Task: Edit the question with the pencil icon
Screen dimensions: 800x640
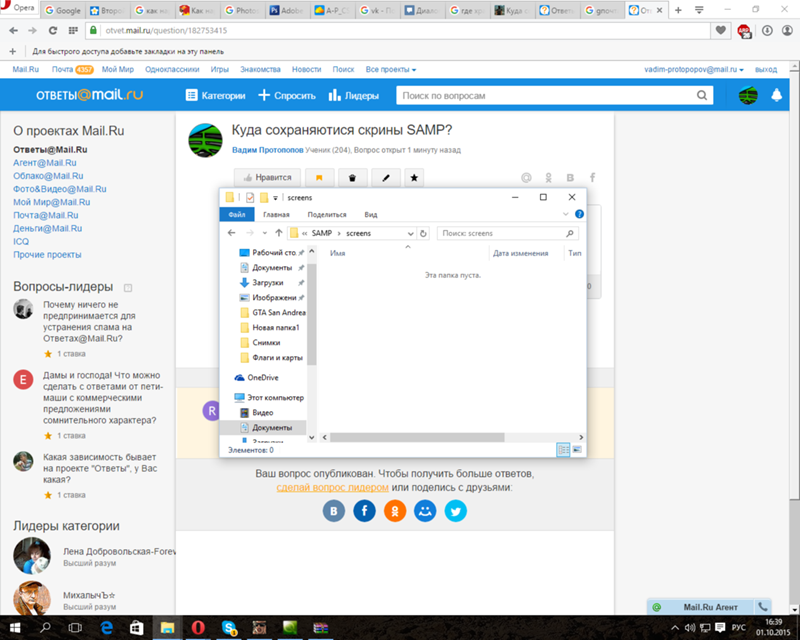Action: [x=386, y=178]
